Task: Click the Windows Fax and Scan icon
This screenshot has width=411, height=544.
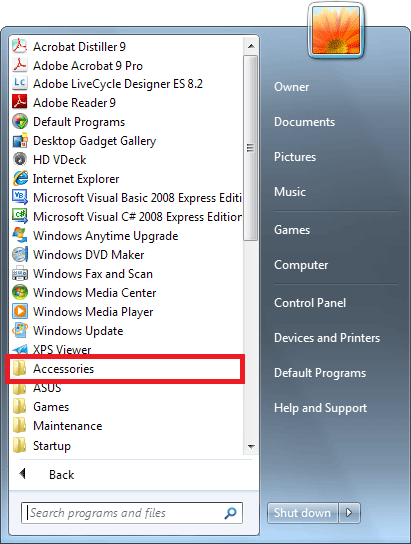Action: [20, 274]
